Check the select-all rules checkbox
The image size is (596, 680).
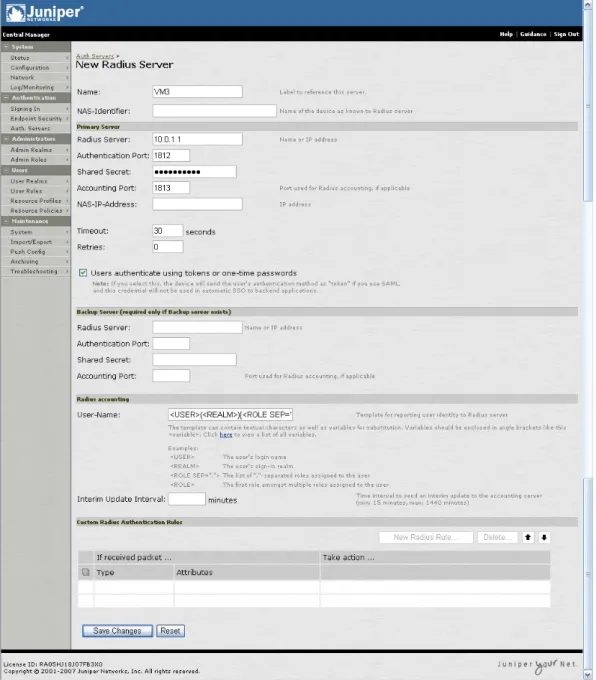tap(85, 572)
